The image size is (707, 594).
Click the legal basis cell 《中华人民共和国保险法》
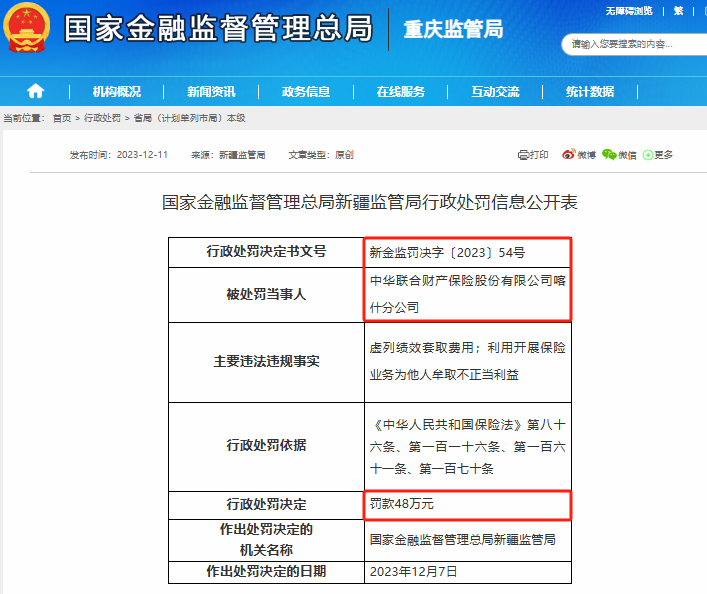(x=468, y=447)
